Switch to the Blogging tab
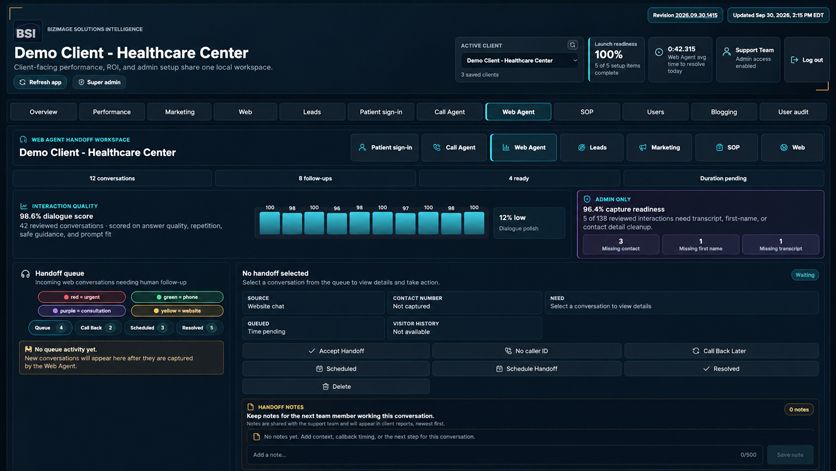Viewport: 836px width, 471px height. pyautogui.click(x=724, y=112)
